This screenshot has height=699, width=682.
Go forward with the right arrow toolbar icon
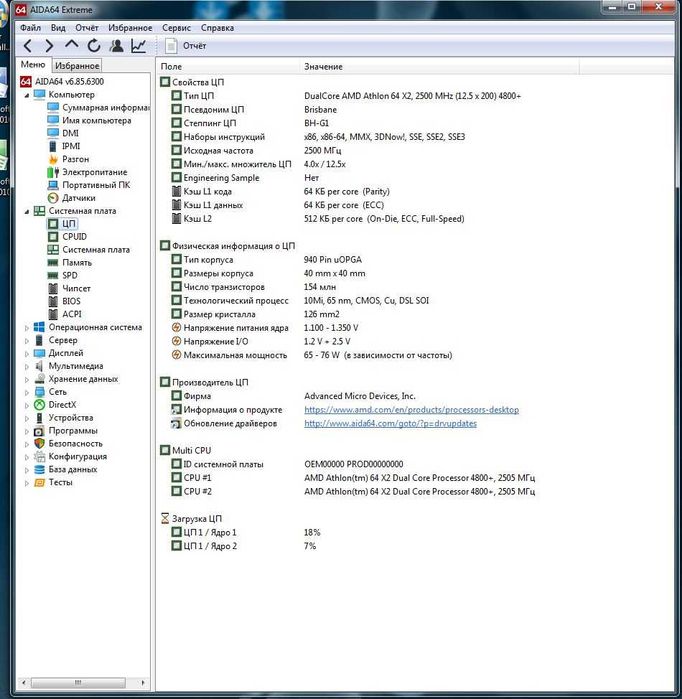[x=49, y=46]
